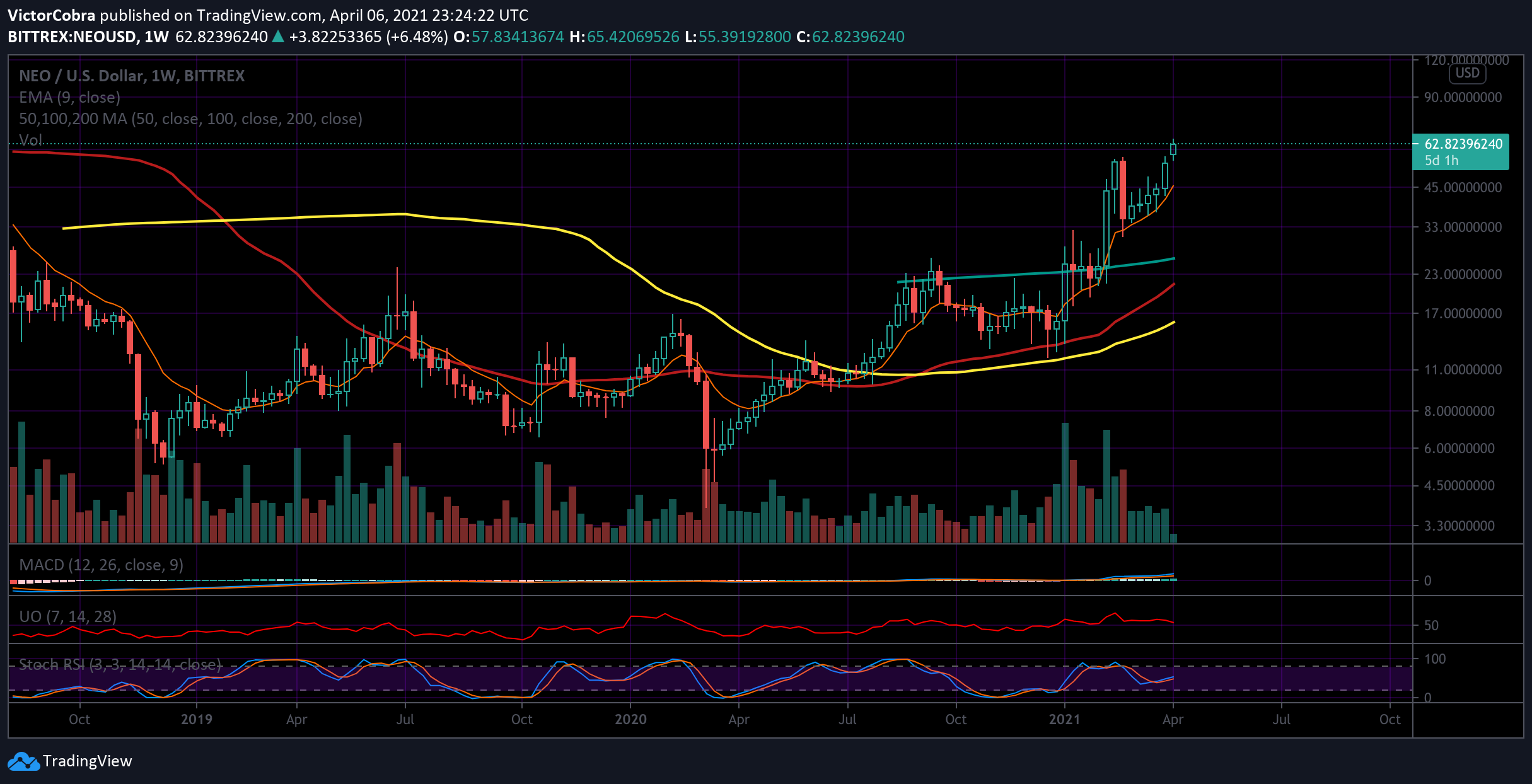Click the 5d 1h countdown label
This screenshot has width=1532, height=784.
click(x=1442, y=161)
